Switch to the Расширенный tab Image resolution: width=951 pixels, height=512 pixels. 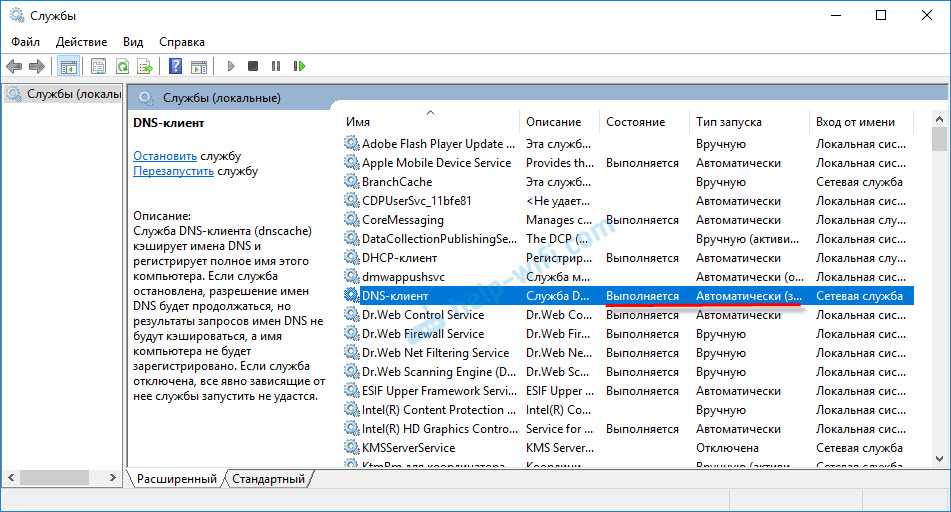[x=177, y=479]
